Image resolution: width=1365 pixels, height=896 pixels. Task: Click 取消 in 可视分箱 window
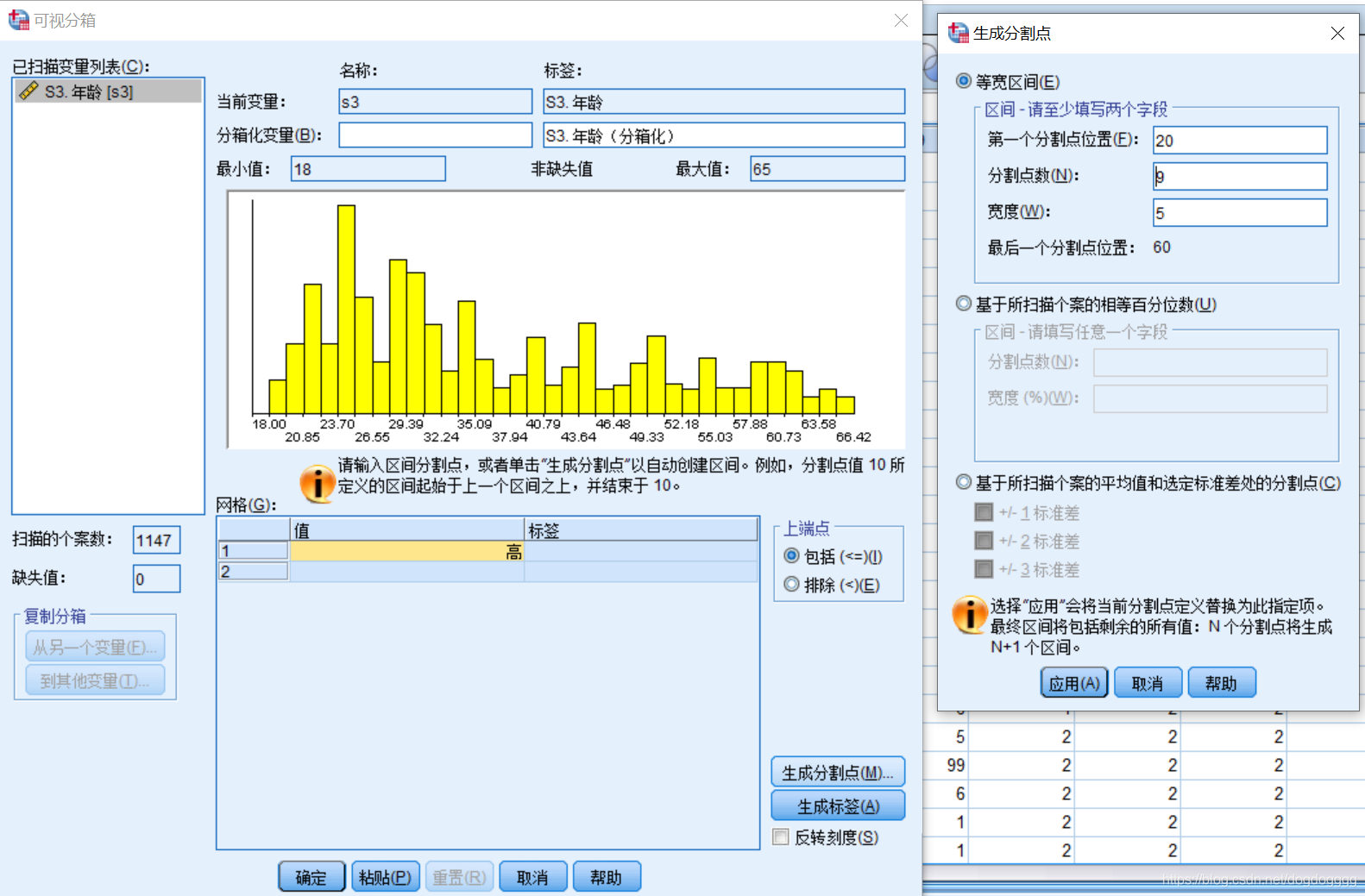(533, 877)
